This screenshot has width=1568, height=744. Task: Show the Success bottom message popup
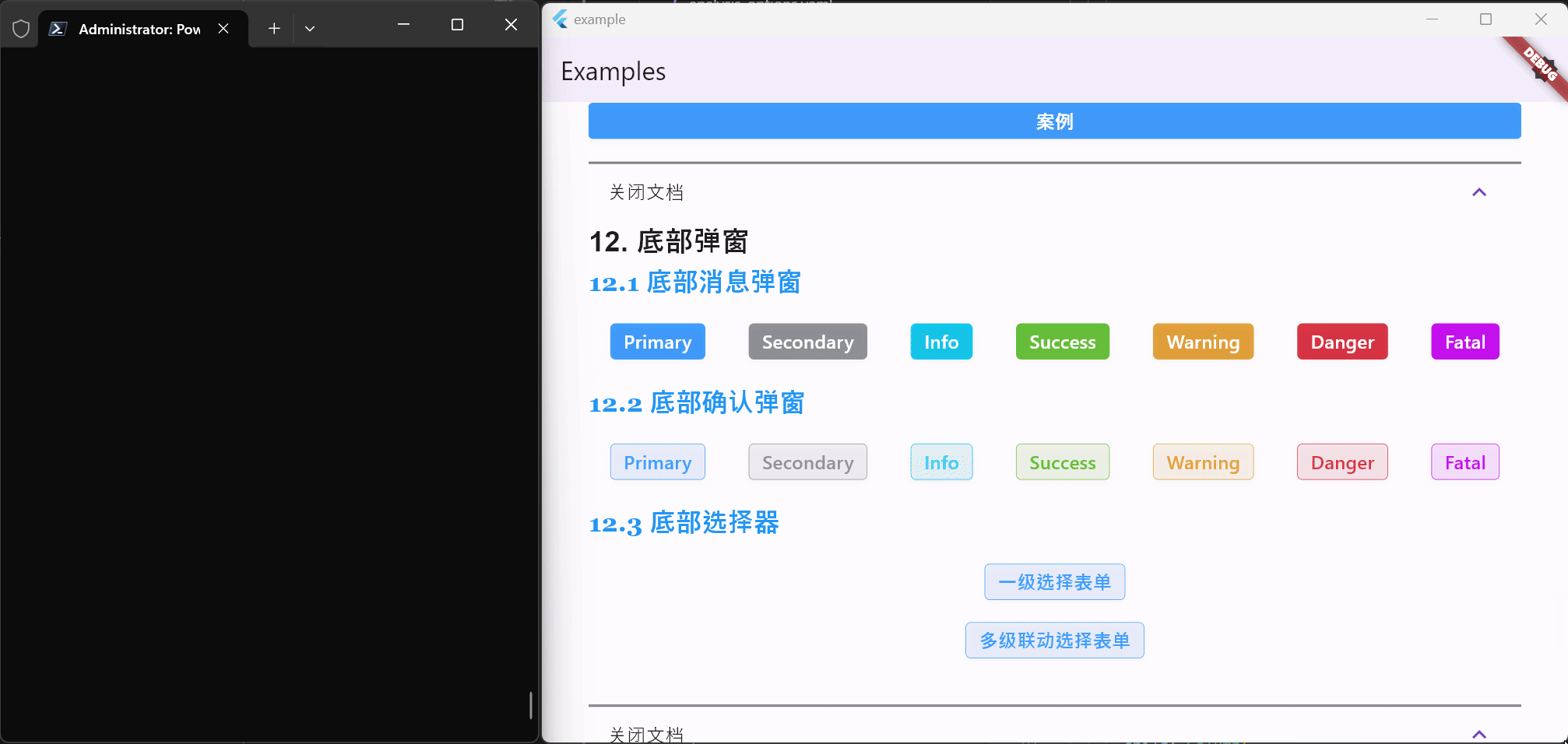tap(1062, 341)
